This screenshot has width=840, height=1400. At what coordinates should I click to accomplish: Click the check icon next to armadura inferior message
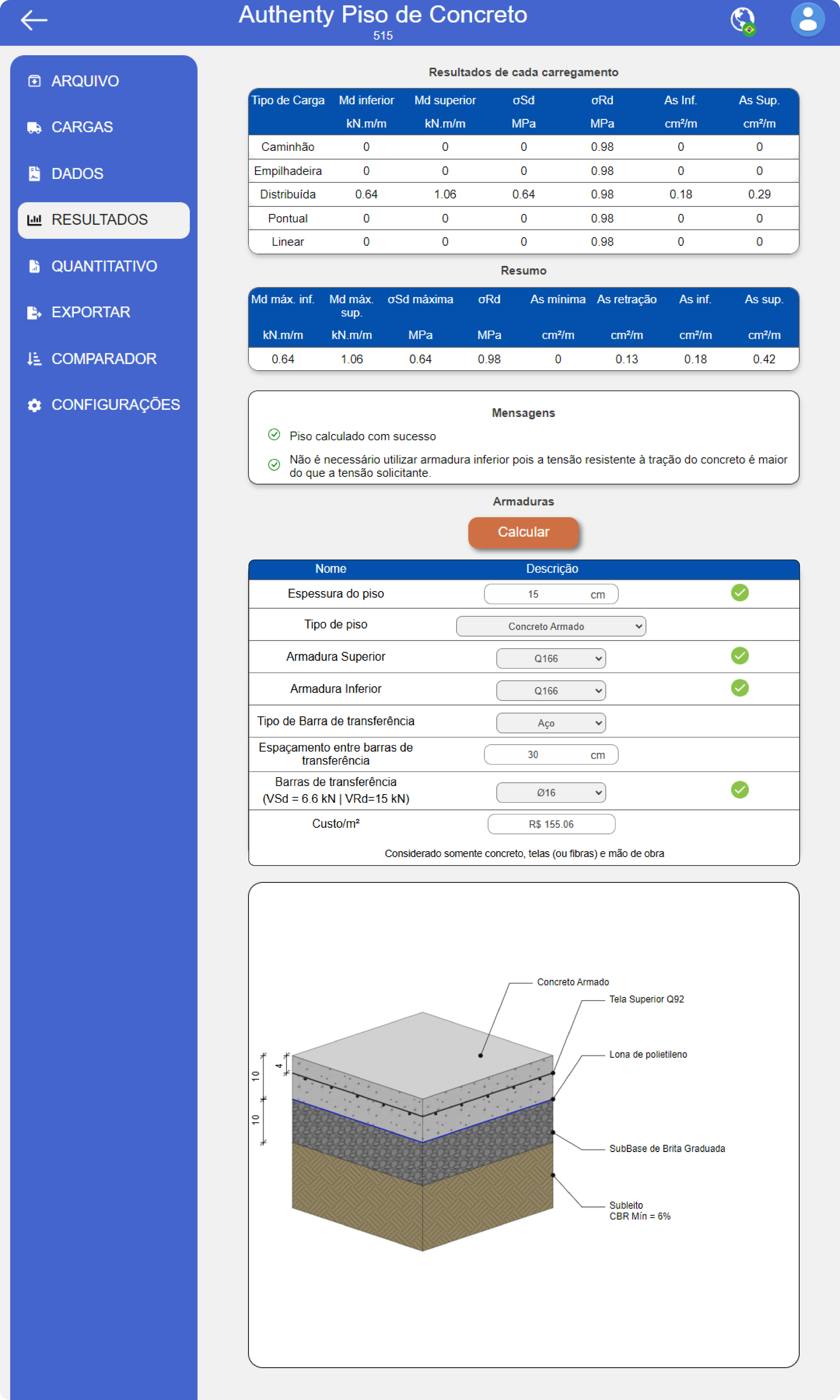click(x=274, y=464)
